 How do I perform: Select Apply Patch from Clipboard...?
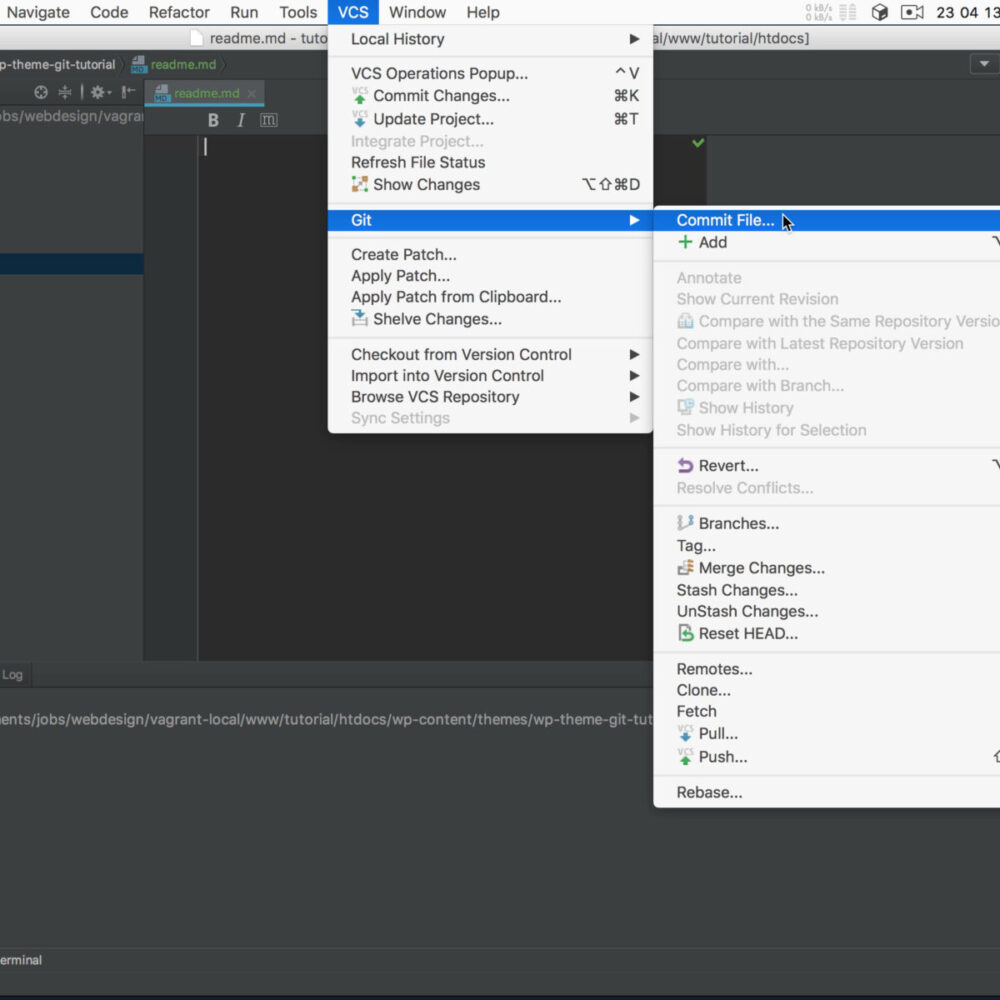point(490,297)
